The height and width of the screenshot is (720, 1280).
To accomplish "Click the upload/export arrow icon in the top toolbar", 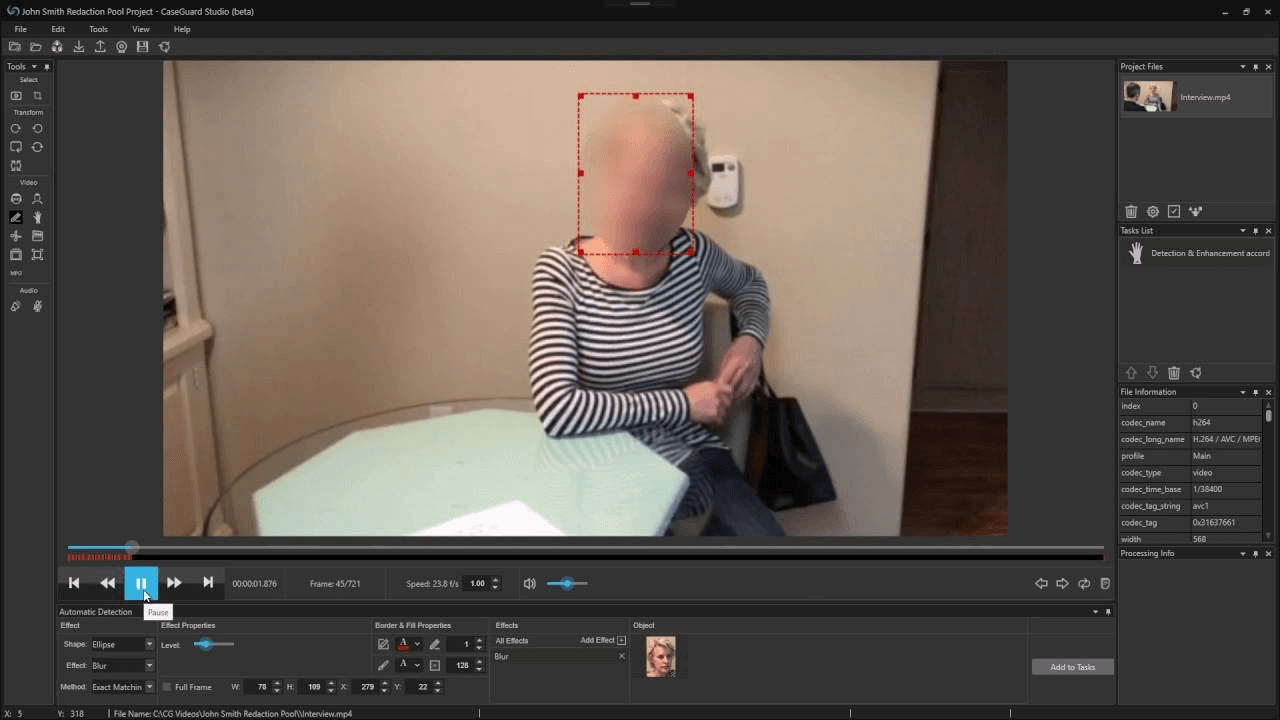I will click(x=100, y=47).
